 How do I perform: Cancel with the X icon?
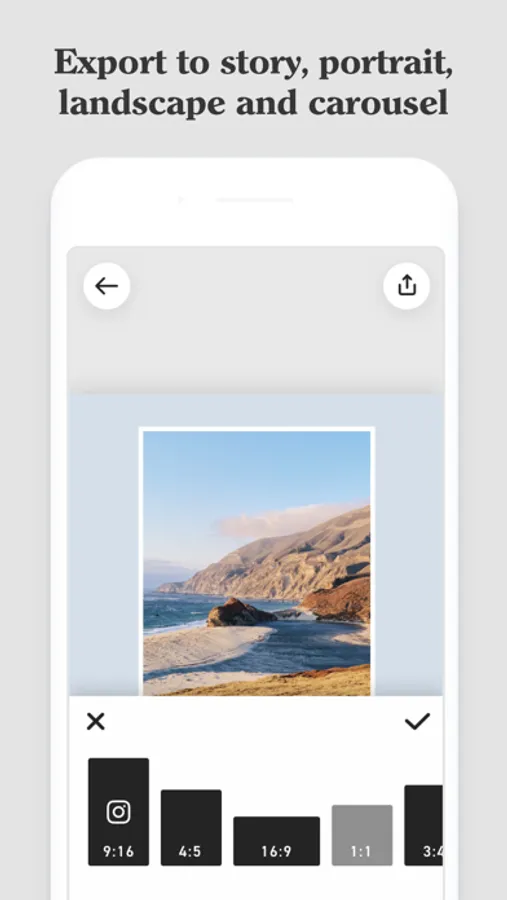(95, 721)
